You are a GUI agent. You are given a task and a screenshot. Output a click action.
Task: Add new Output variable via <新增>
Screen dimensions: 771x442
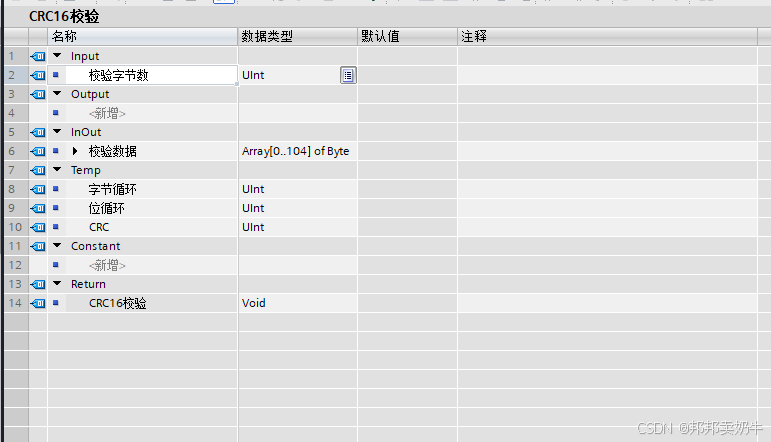pos(107,114)
